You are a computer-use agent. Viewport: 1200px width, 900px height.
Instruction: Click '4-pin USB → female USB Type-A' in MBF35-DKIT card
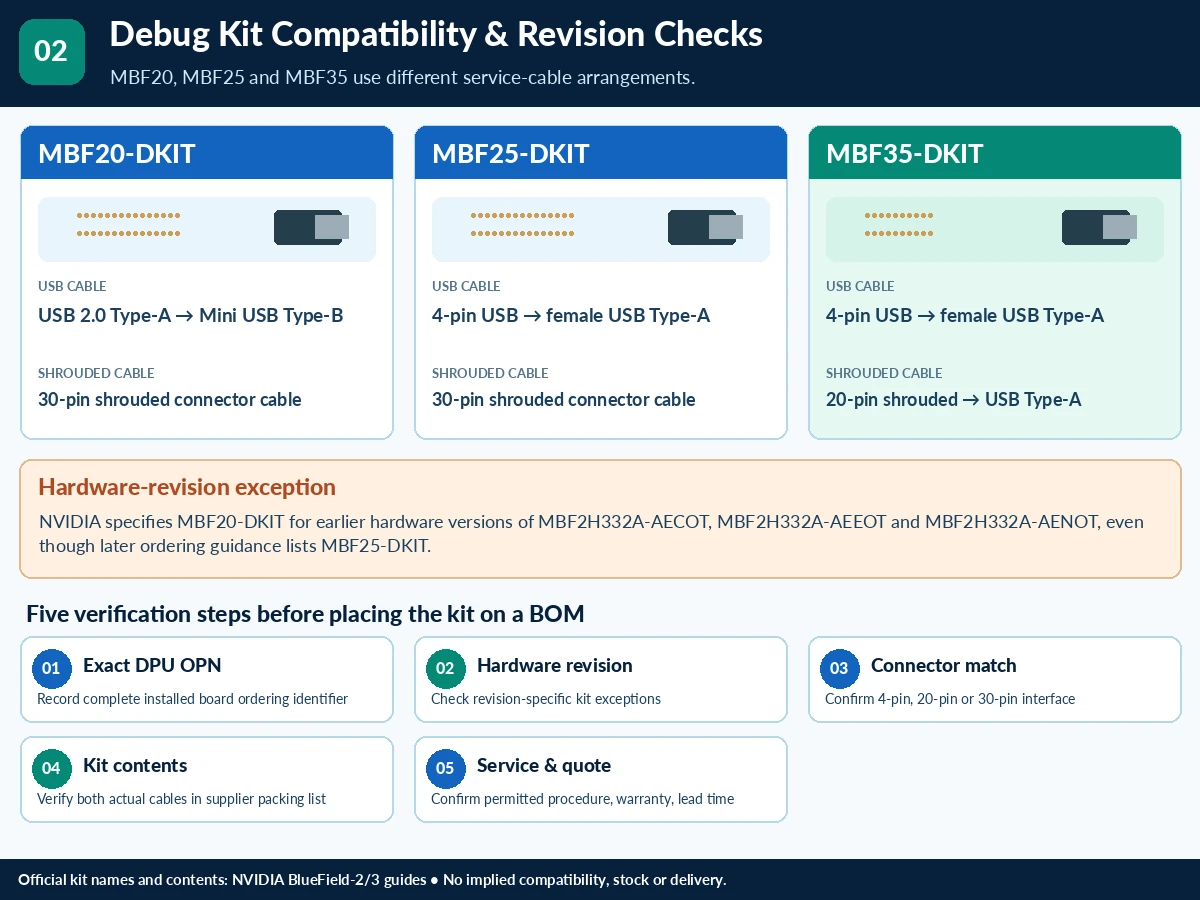pos(965,316)
